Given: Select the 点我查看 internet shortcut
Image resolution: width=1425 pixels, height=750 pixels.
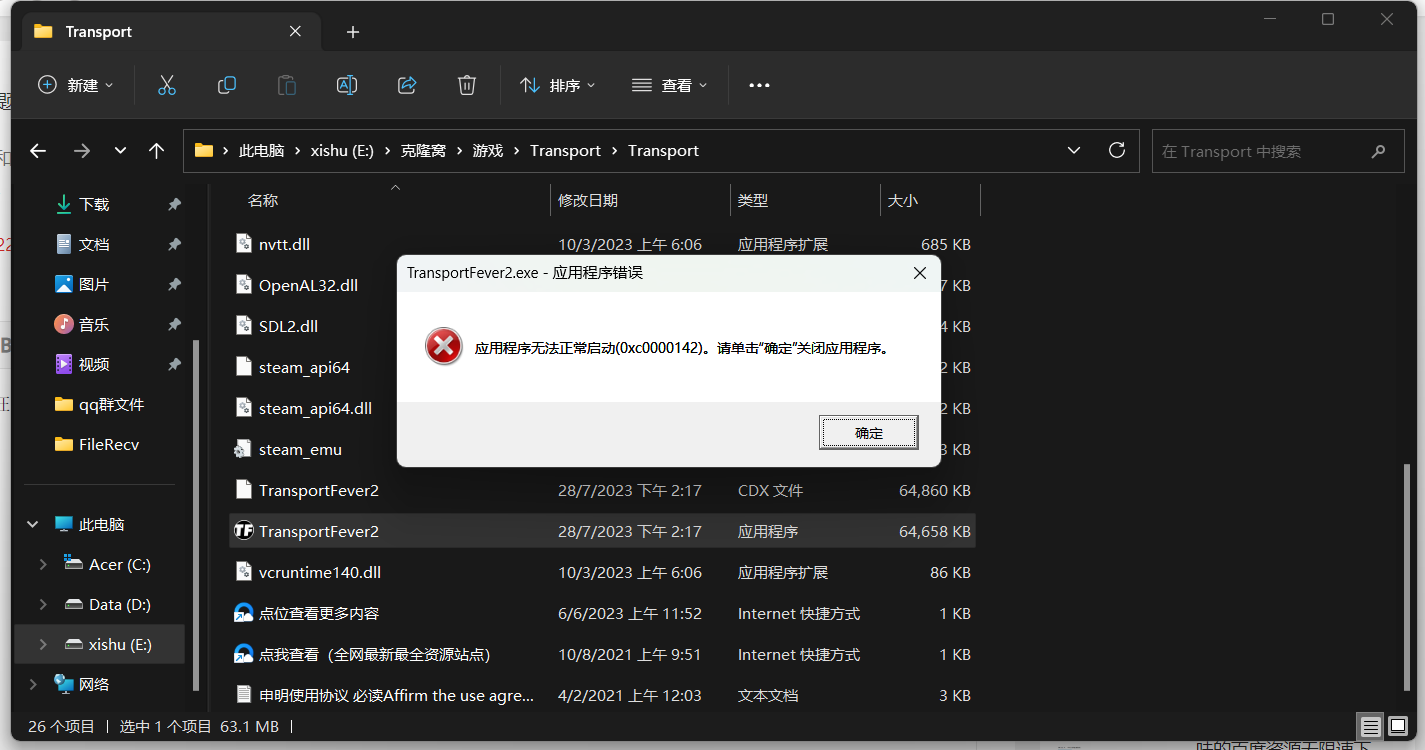Looking at the screenshot, I should [602, 655].
